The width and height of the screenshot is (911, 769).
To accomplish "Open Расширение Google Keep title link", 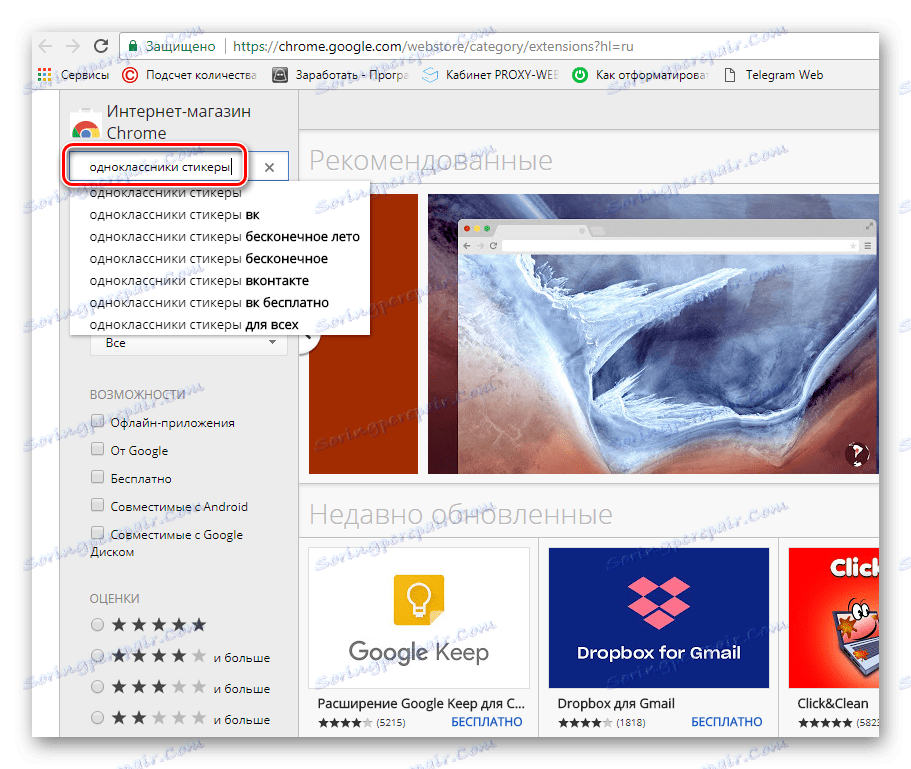I will tap(421, 703).
